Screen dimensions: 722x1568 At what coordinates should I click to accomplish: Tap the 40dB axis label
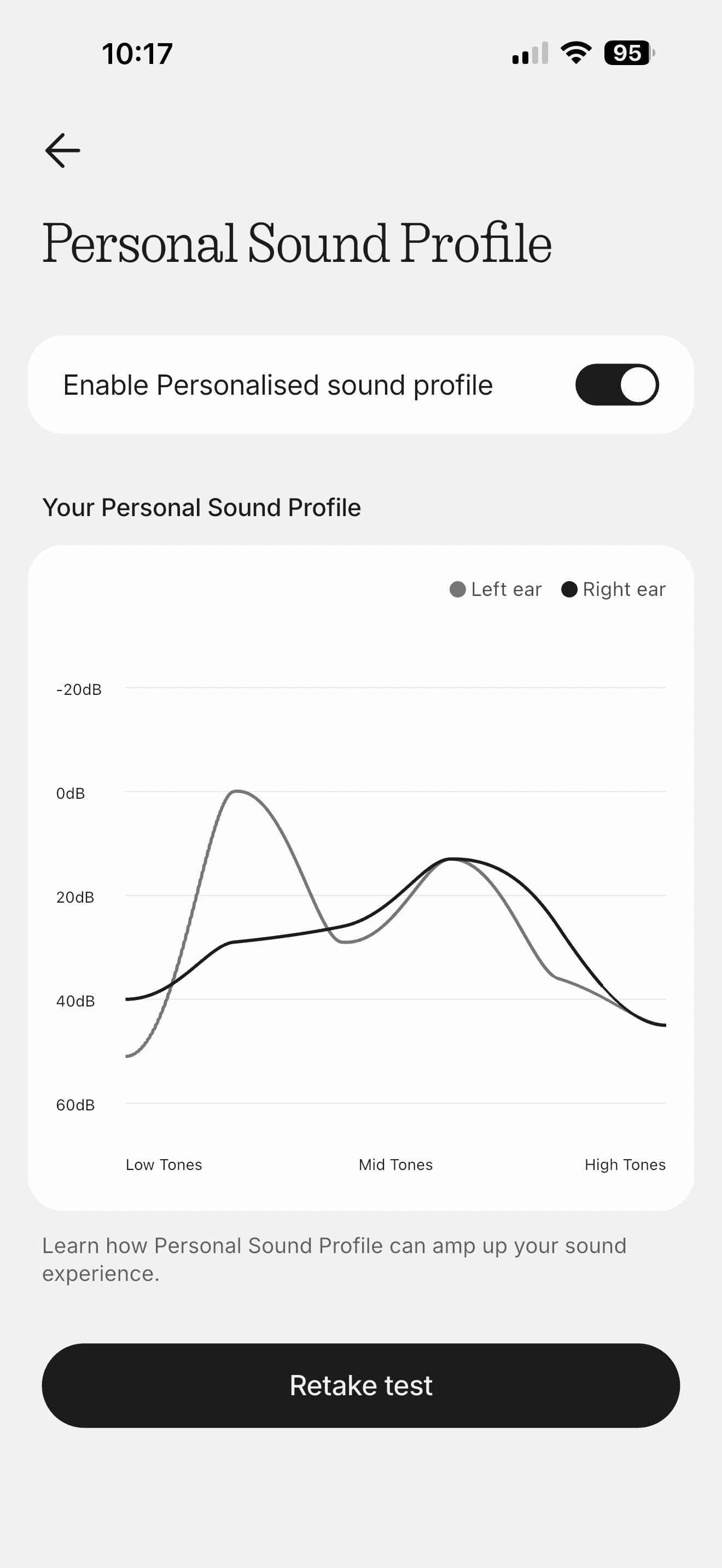pyautogui.click(x=75, y=1001)
